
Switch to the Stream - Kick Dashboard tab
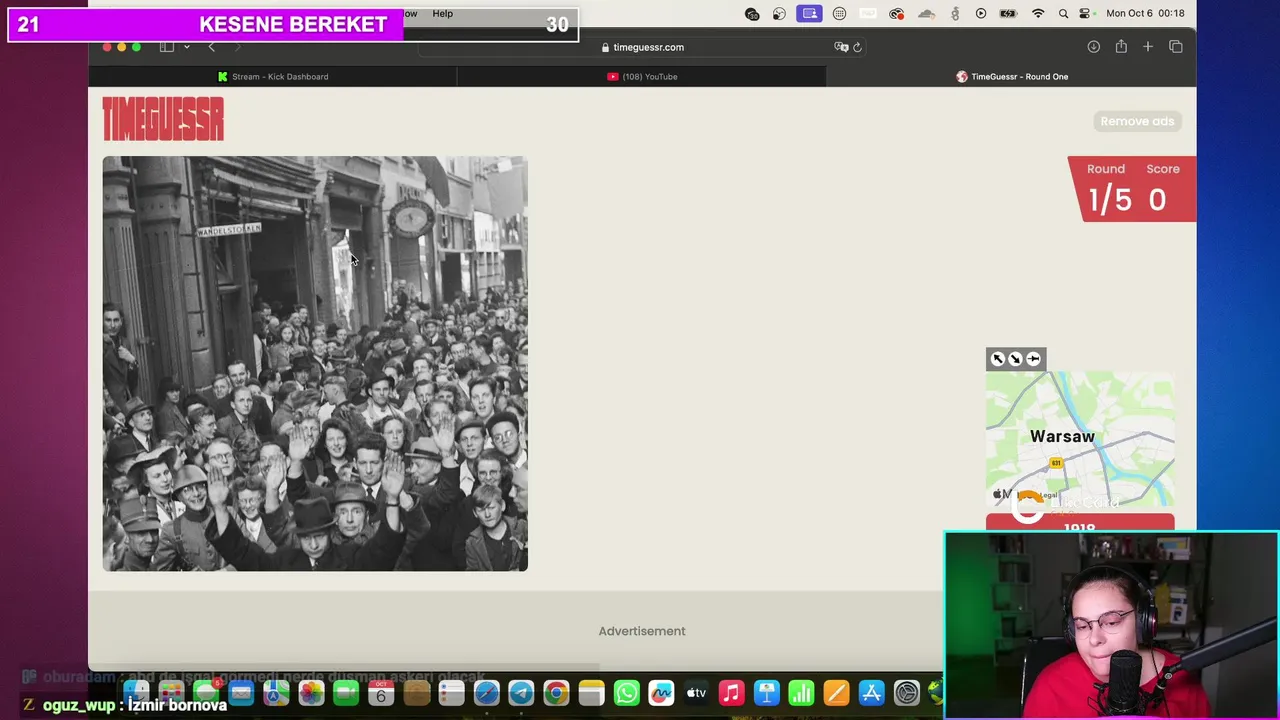pyautogui.click(x=273, y=76)
